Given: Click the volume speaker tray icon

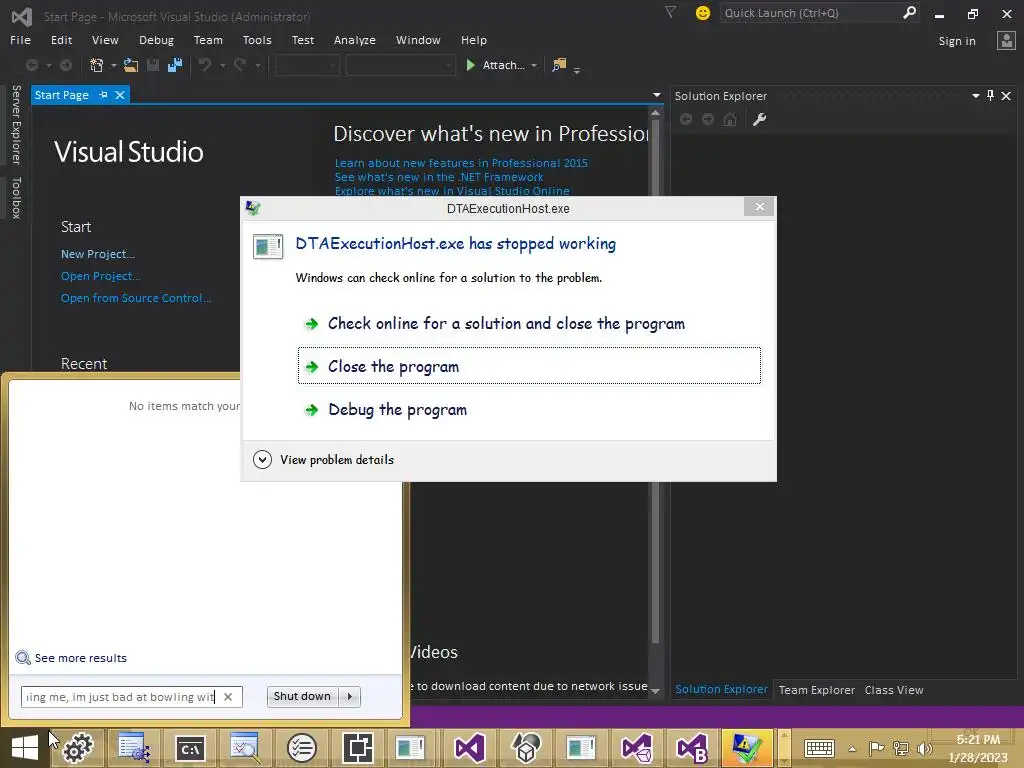Looking at the screenshot, I should (924, 748).
